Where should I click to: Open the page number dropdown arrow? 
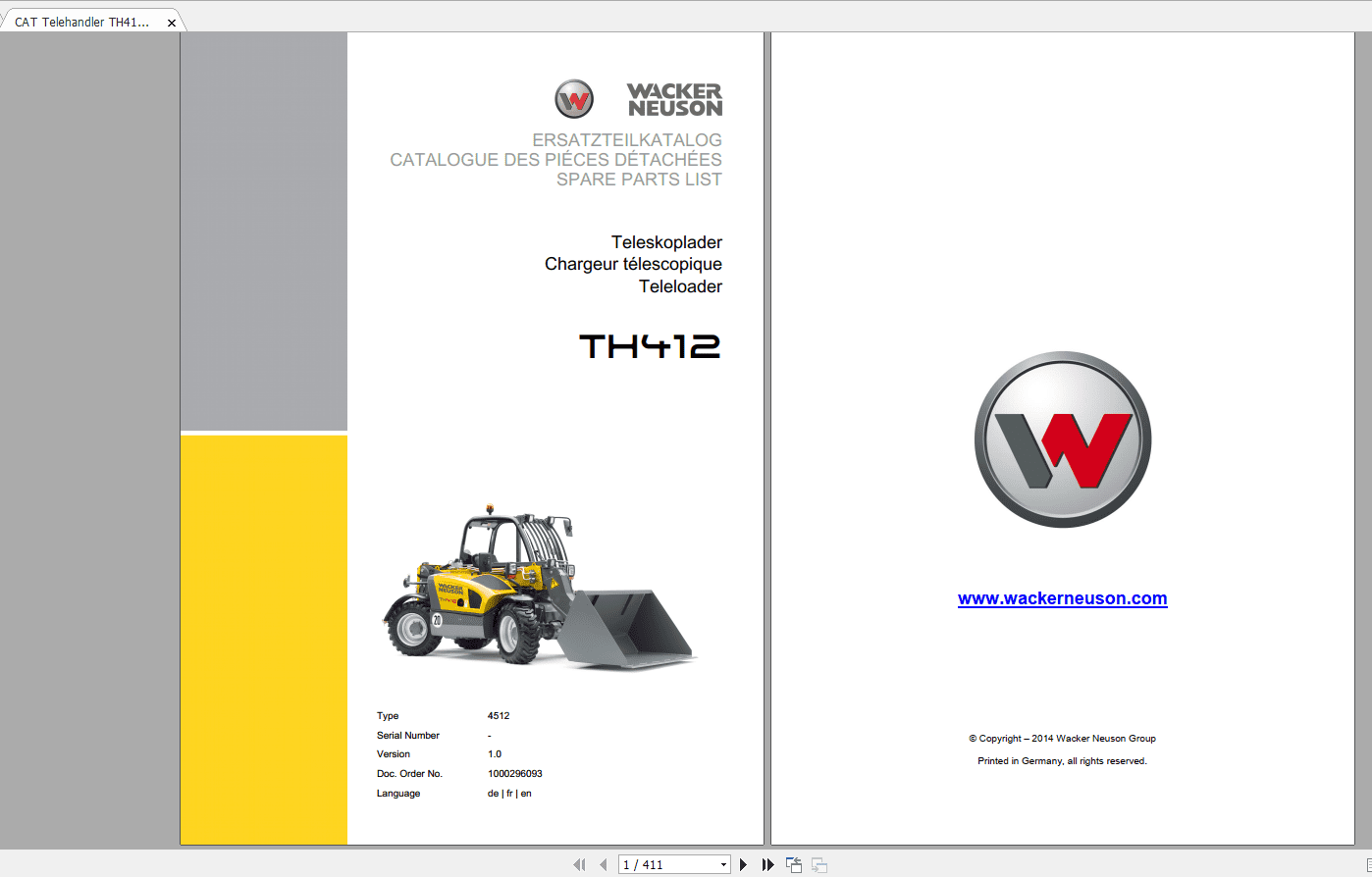pos(723,864)
